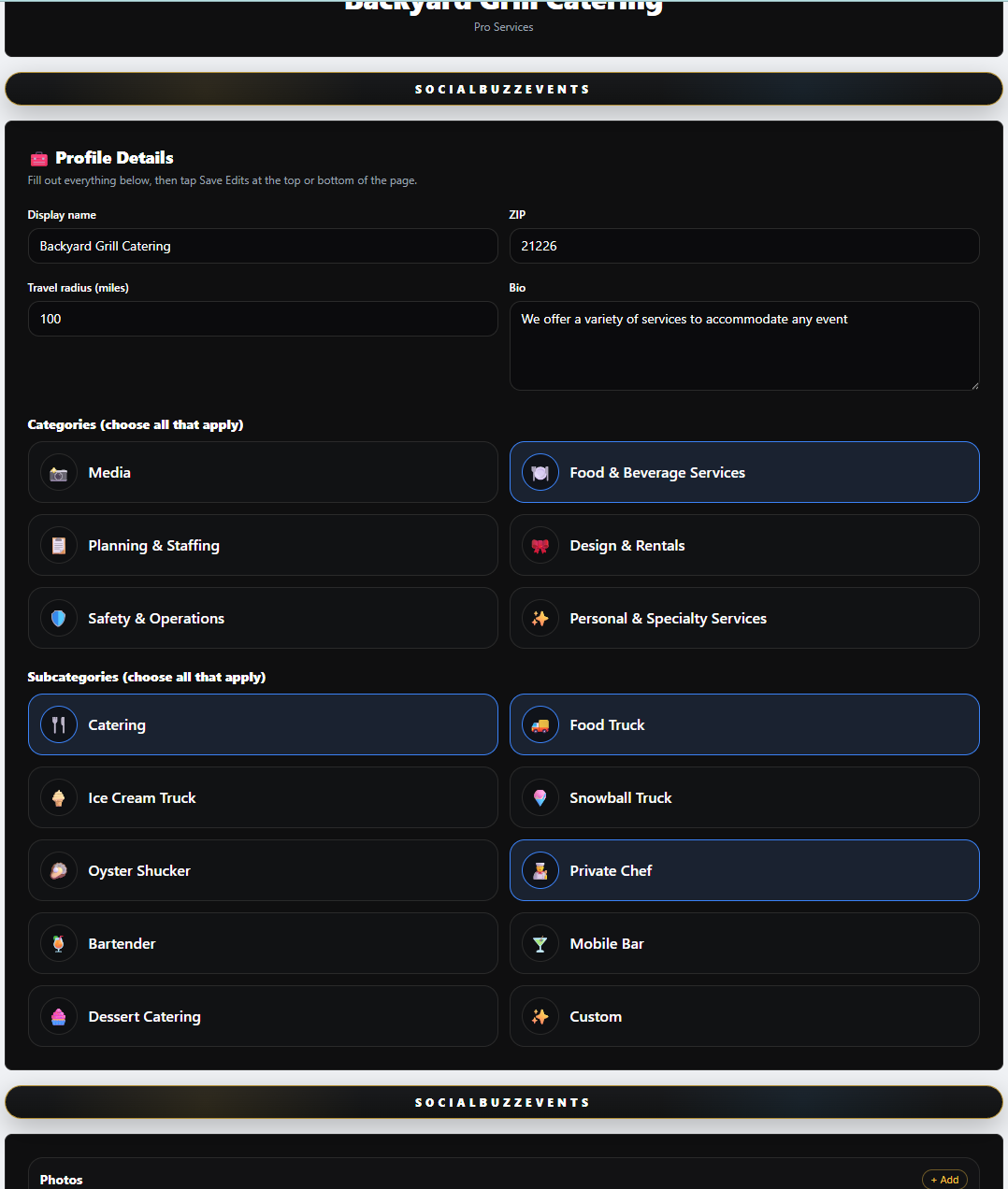Click the 'Fill out everything below' instruction text
The image size is (1008, 1189).
click(223, 180)
